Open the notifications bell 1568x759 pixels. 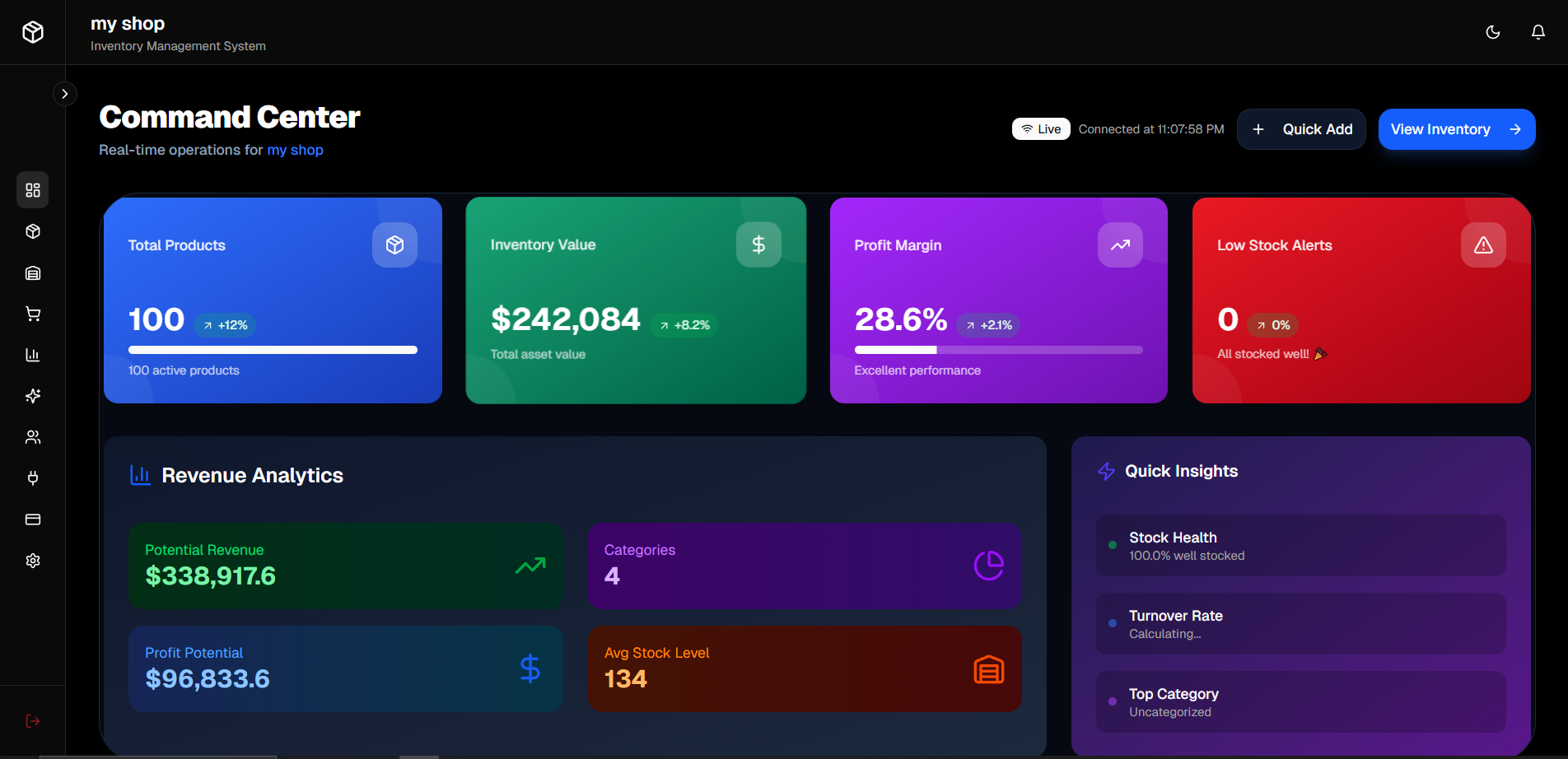click(x=1538, y=32)
